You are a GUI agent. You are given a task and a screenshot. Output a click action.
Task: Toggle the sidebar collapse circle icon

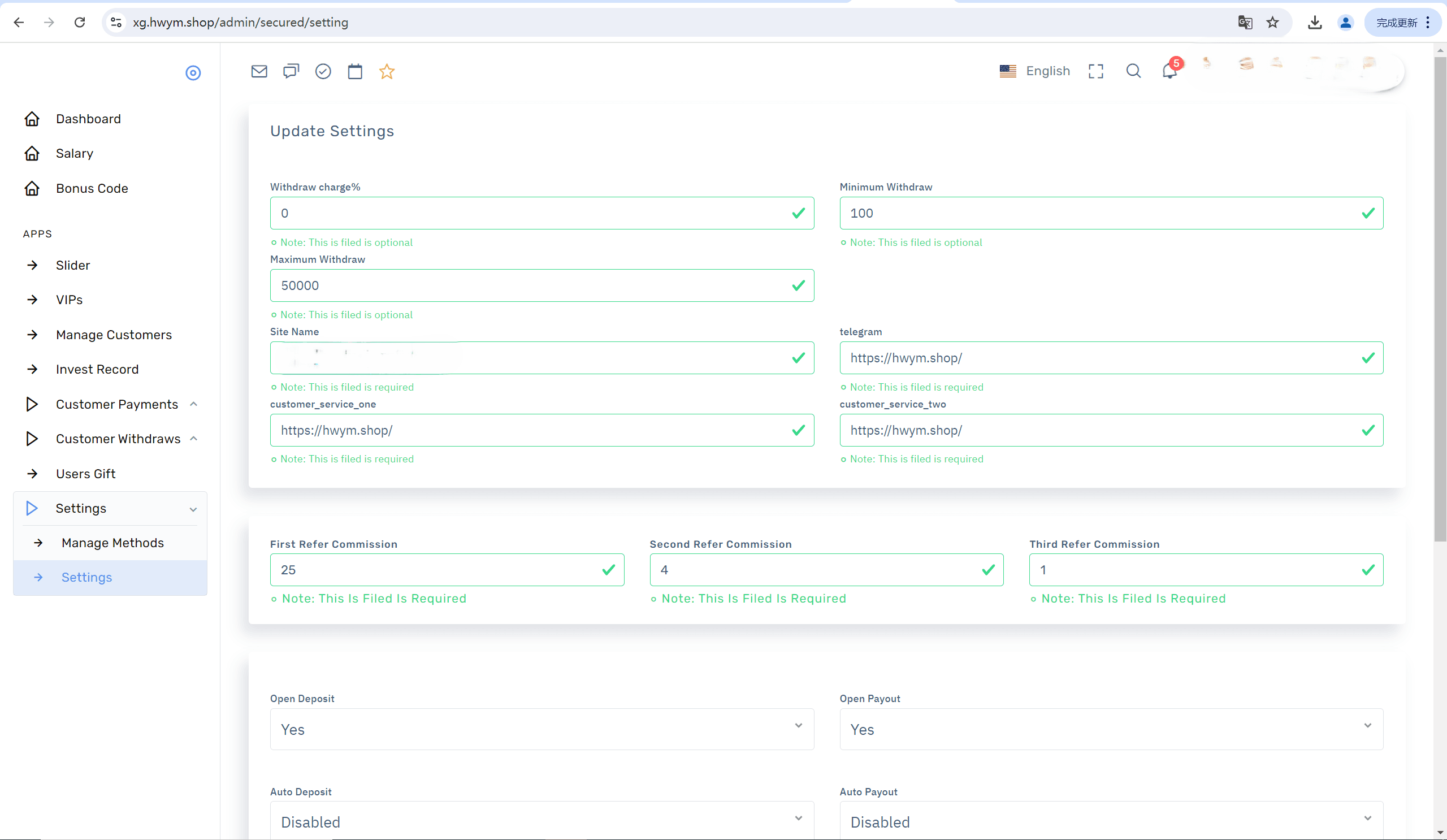click(x=193, y=73)
